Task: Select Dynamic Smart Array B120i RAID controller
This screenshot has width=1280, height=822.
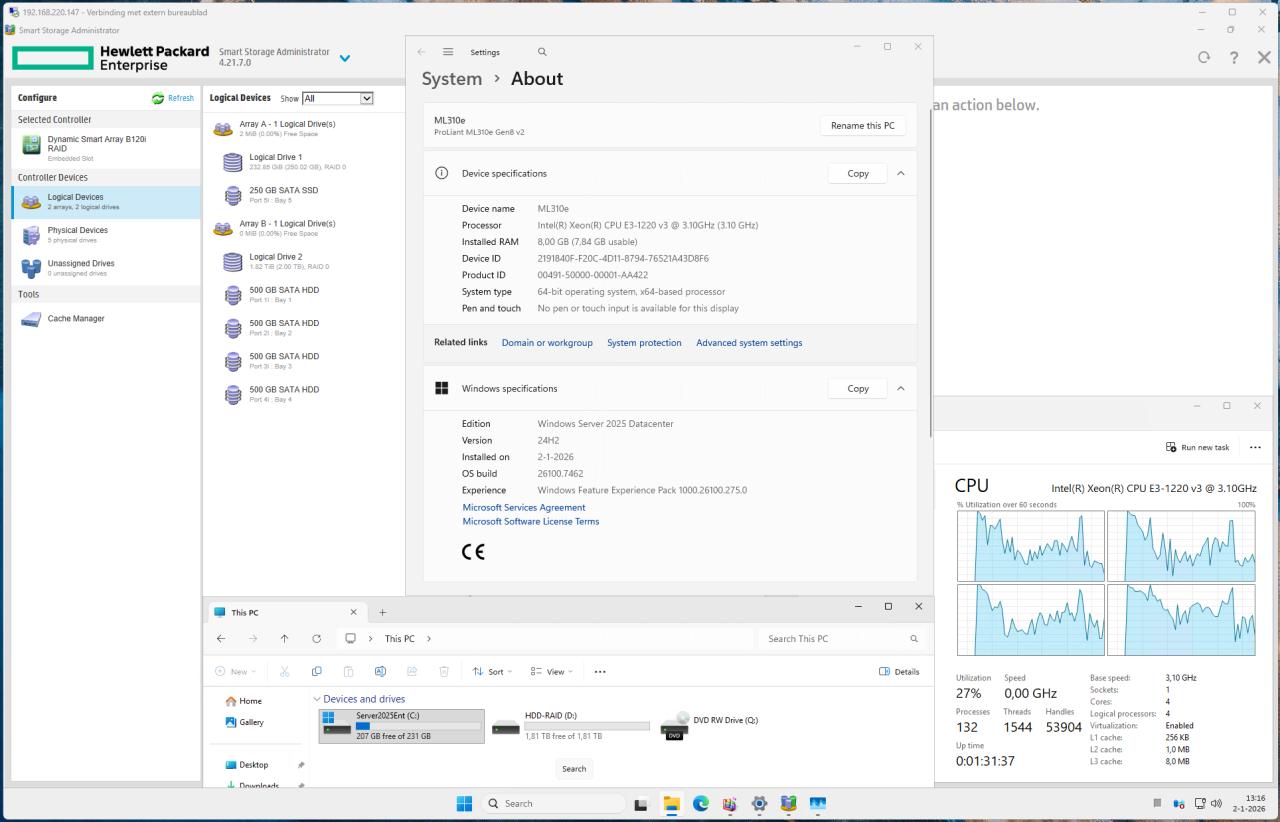Action: coord(97,144)
